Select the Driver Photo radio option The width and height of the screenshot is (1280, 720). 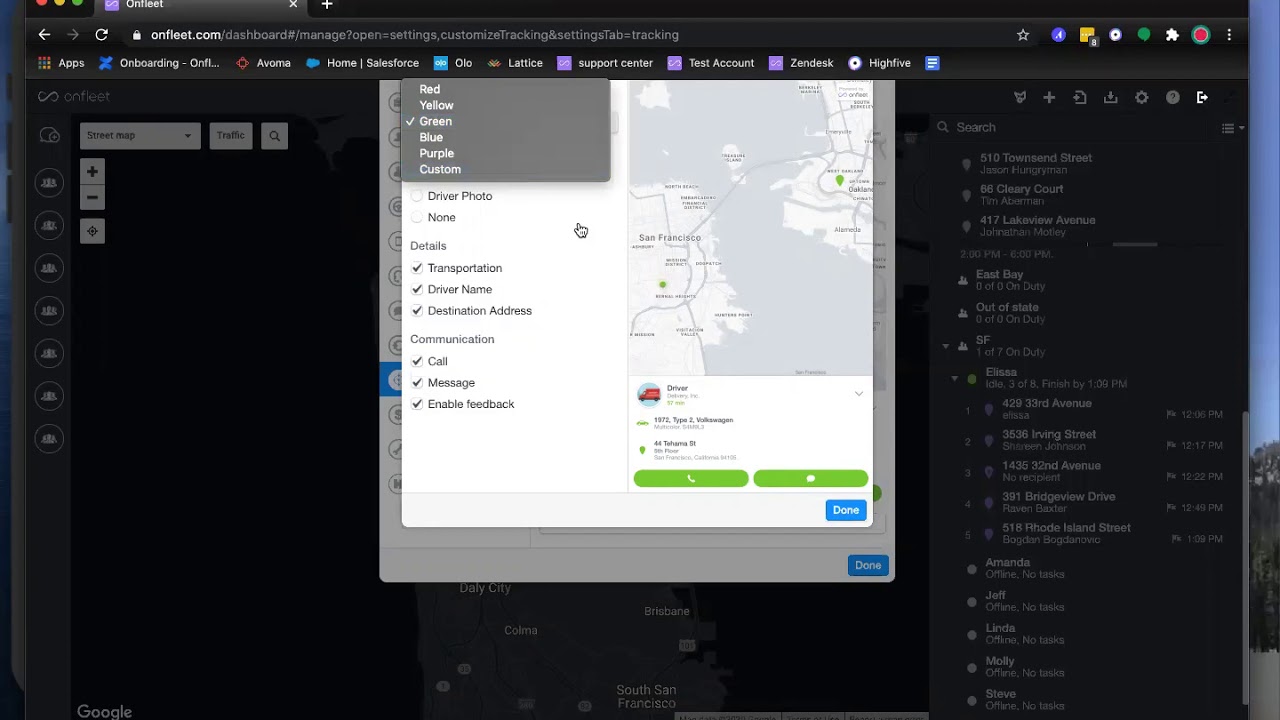[417, 196]
